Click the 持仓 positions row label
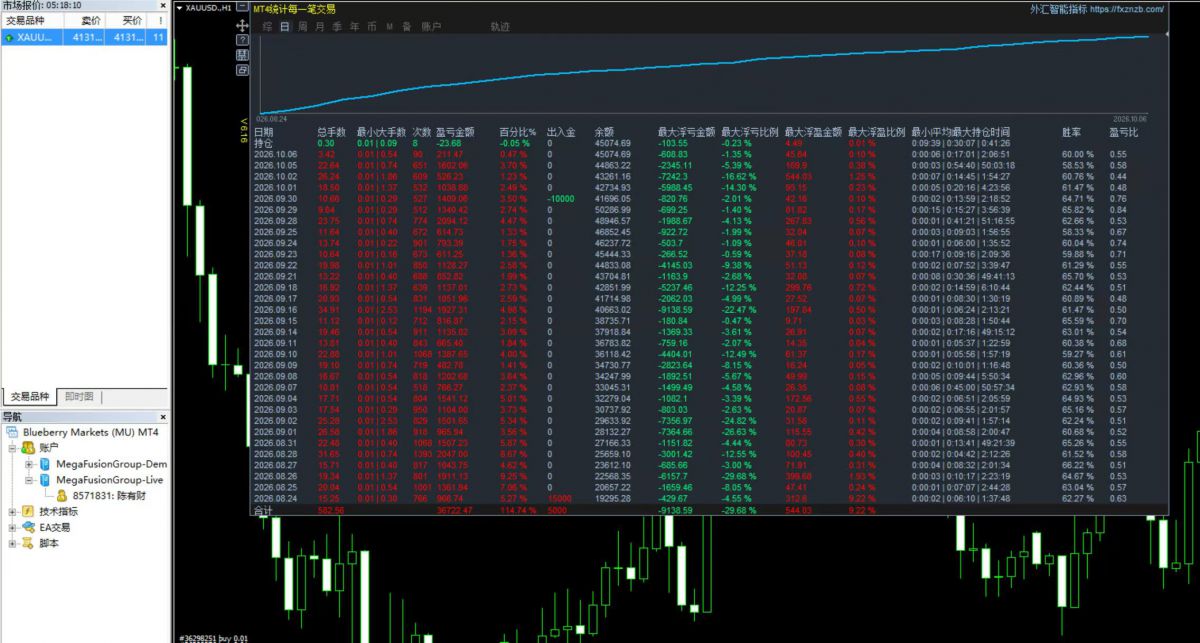The image size is (1200, 643). (x=263, y=143)
